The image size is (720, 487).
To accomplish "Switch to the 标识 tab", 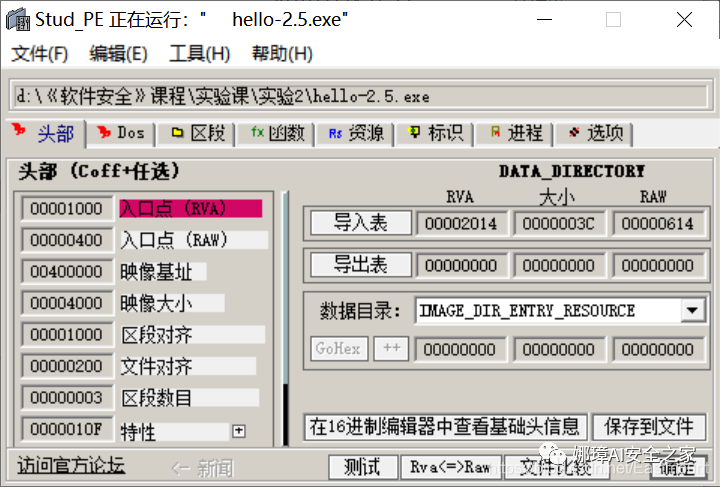I will click(435, 134).
